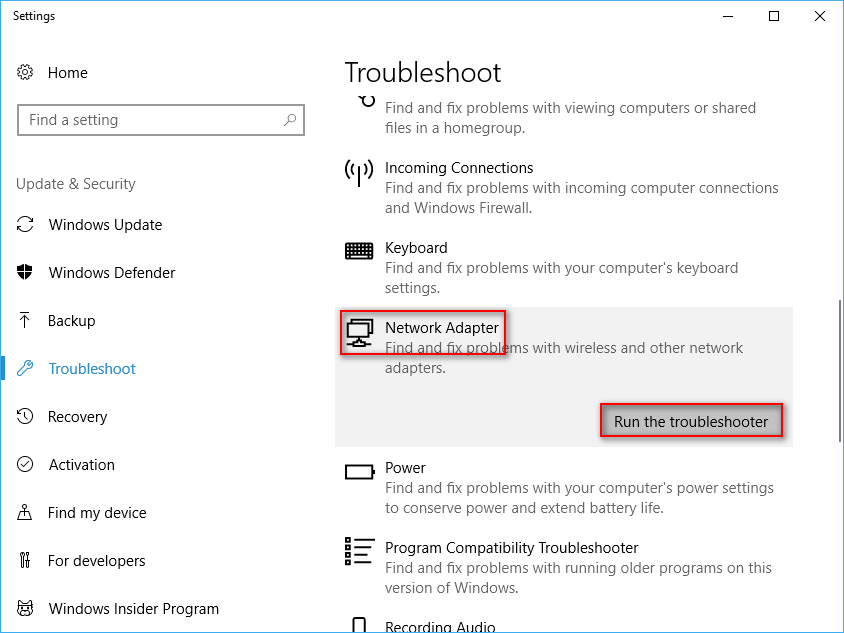Open For developers settings

click(x=98, y=560)
